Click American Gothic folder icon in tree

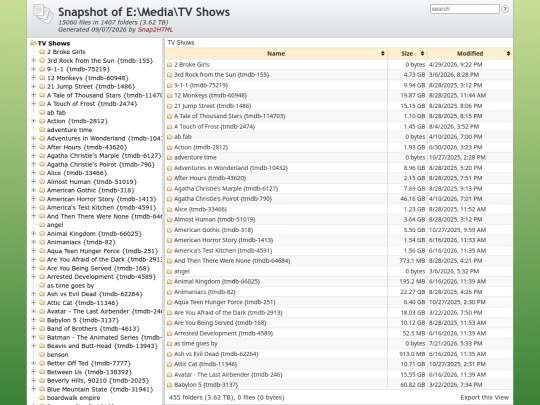point(42,190)
